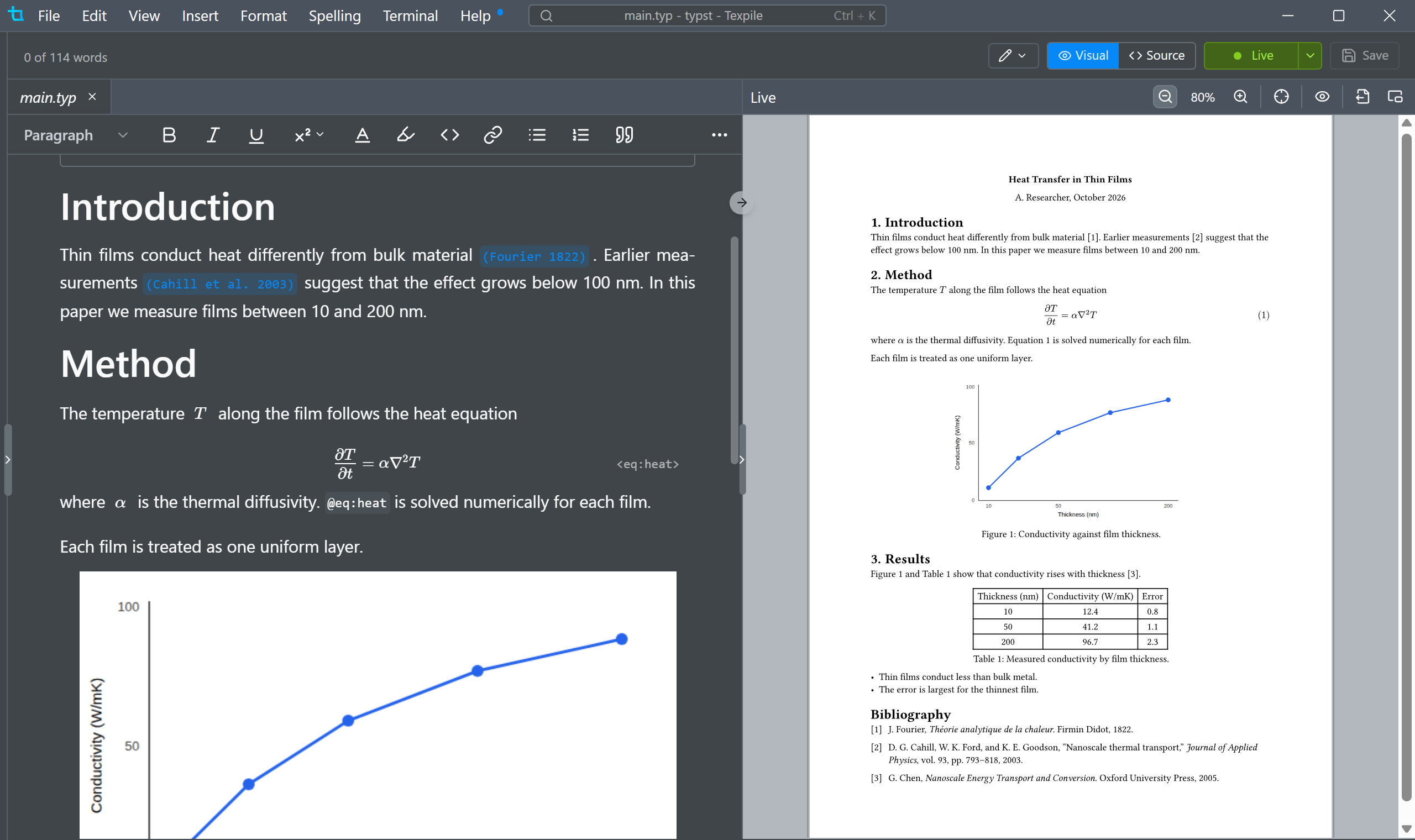Open the Terminal menu
This screenshot has height=840, width=1415.
[410, 16]
